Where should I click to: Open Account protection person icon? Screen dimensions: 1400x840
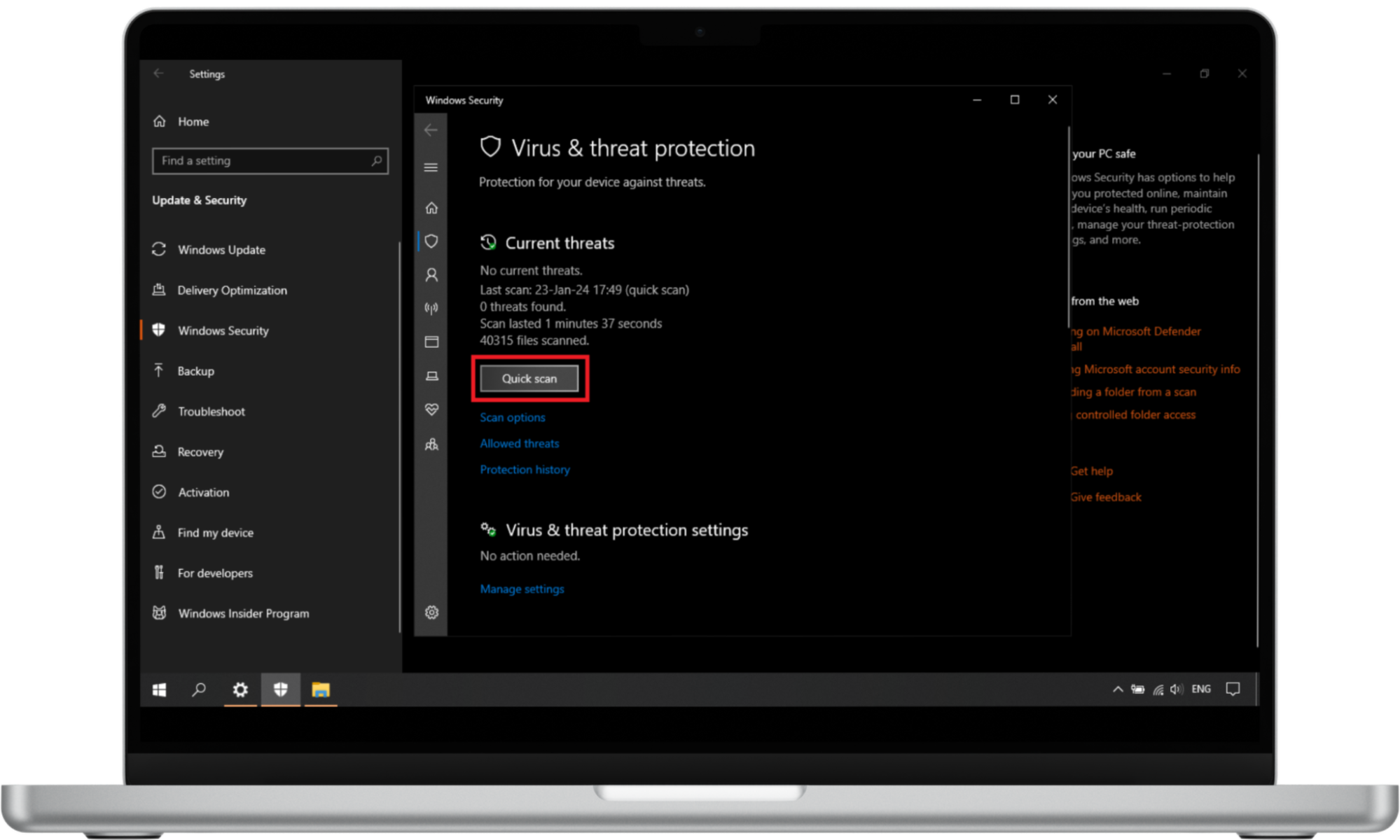[431, 275]
